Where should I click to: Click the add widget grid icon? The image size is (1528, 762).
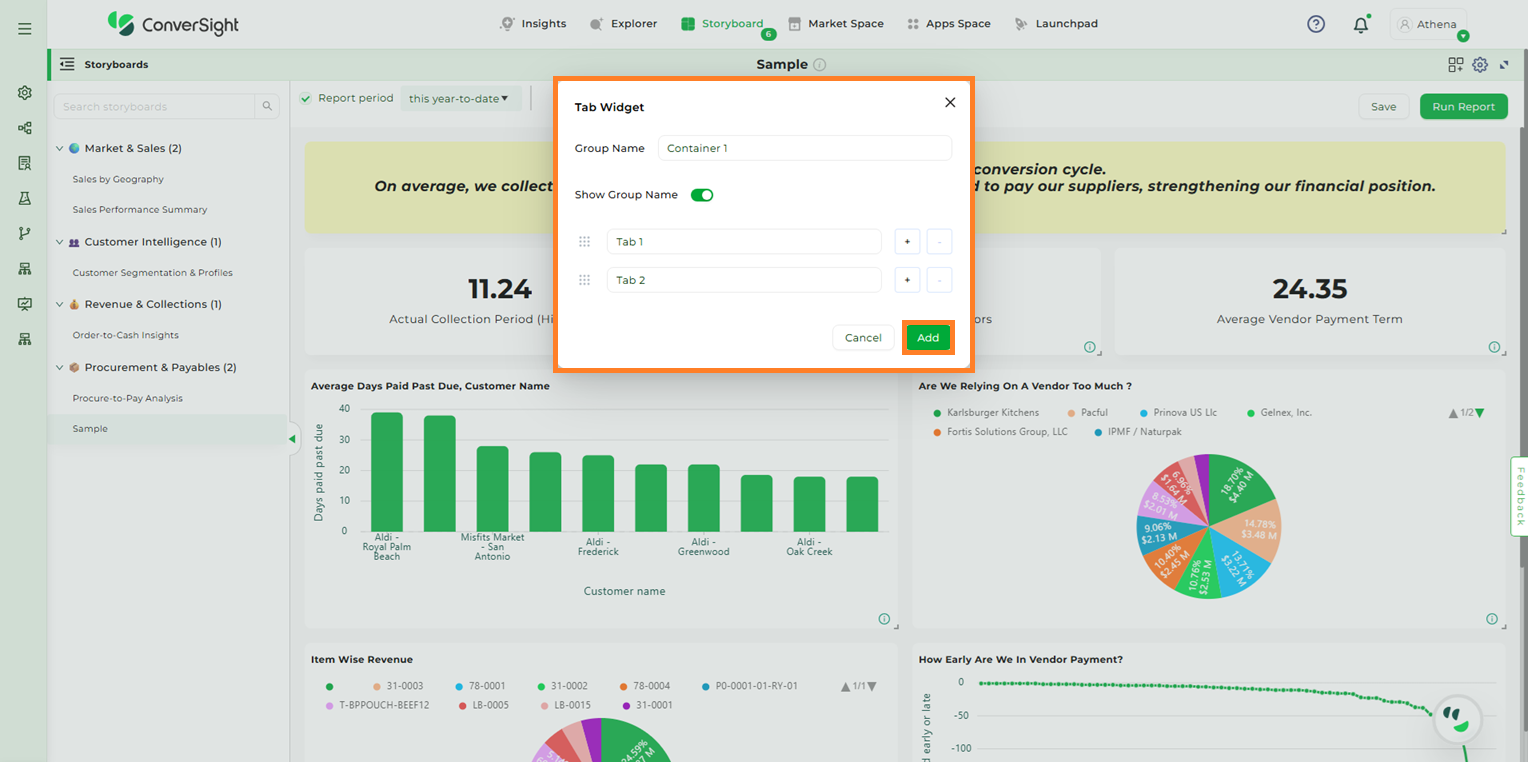[x=1455, y=65]
